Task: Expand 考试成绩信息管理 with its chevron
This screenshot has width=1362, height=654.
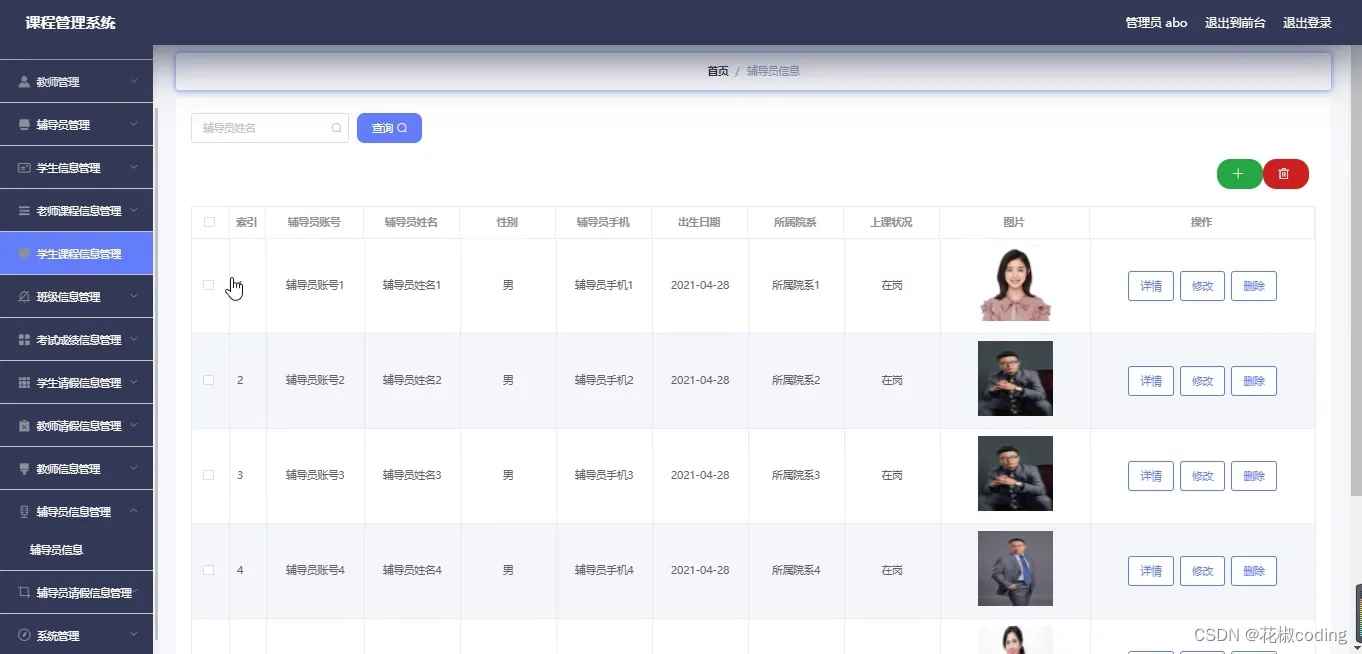Action: [134, 340]
